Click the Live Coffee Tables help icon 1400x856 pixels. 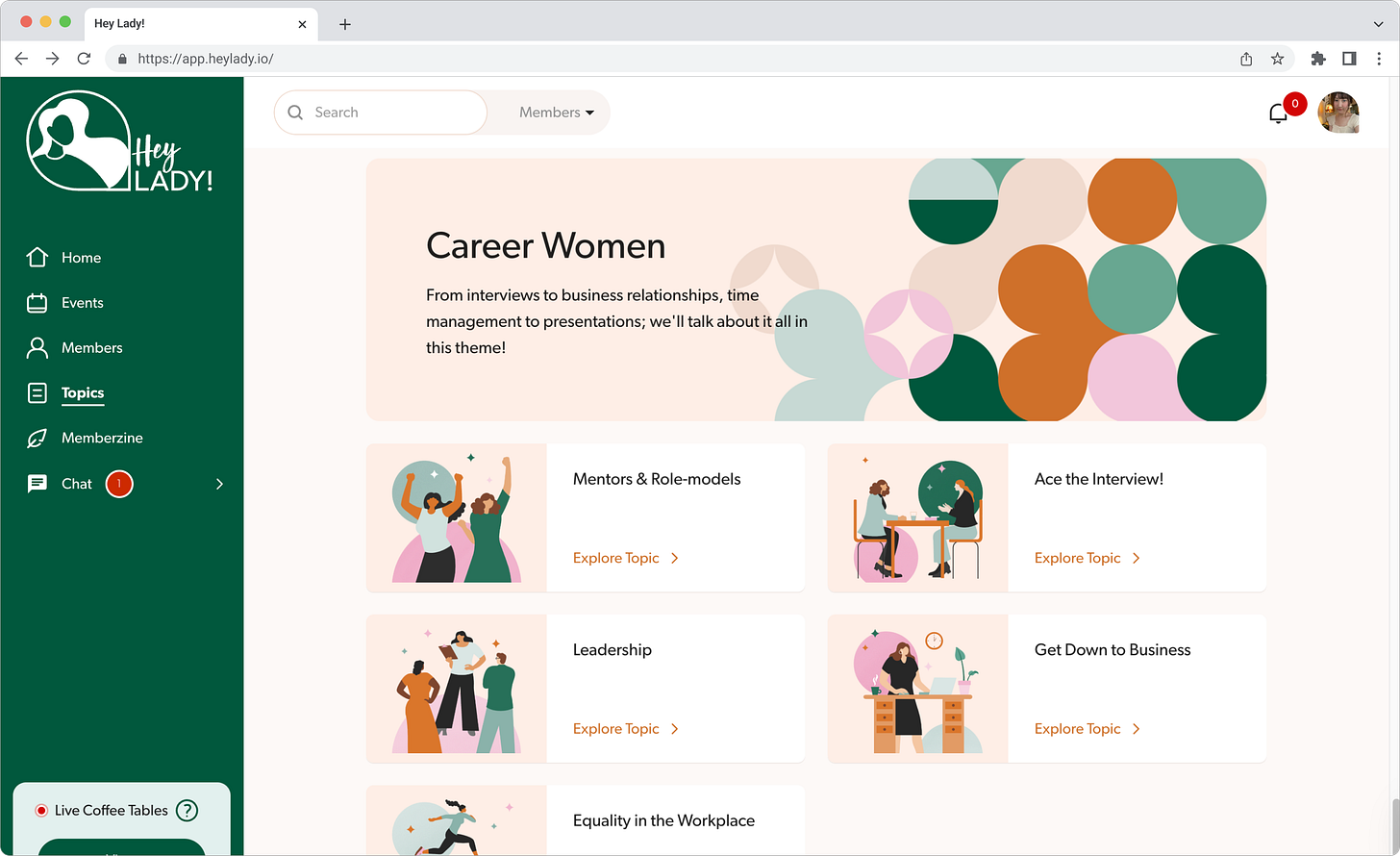click(x=187, y=811)
